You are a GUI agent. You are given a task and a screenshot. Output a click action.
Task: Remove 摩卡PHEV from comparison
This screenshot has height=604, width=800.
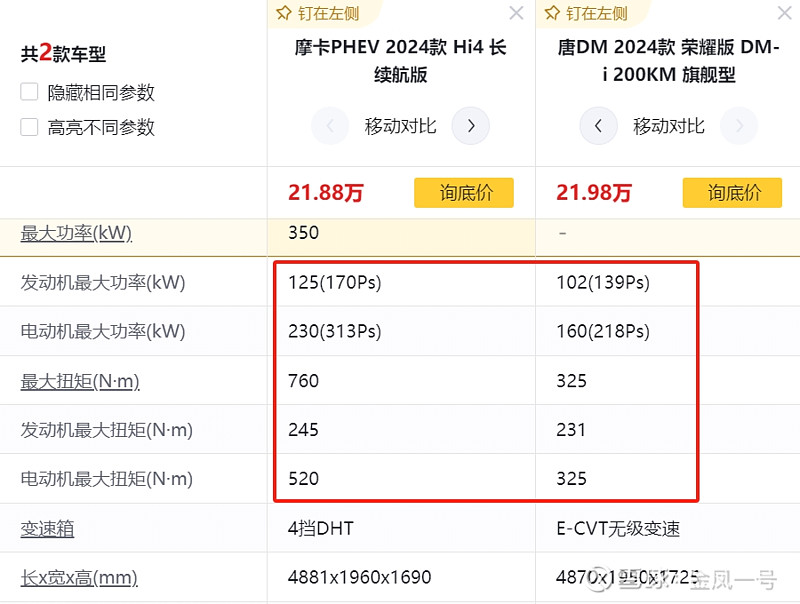(x=516, y=13)
